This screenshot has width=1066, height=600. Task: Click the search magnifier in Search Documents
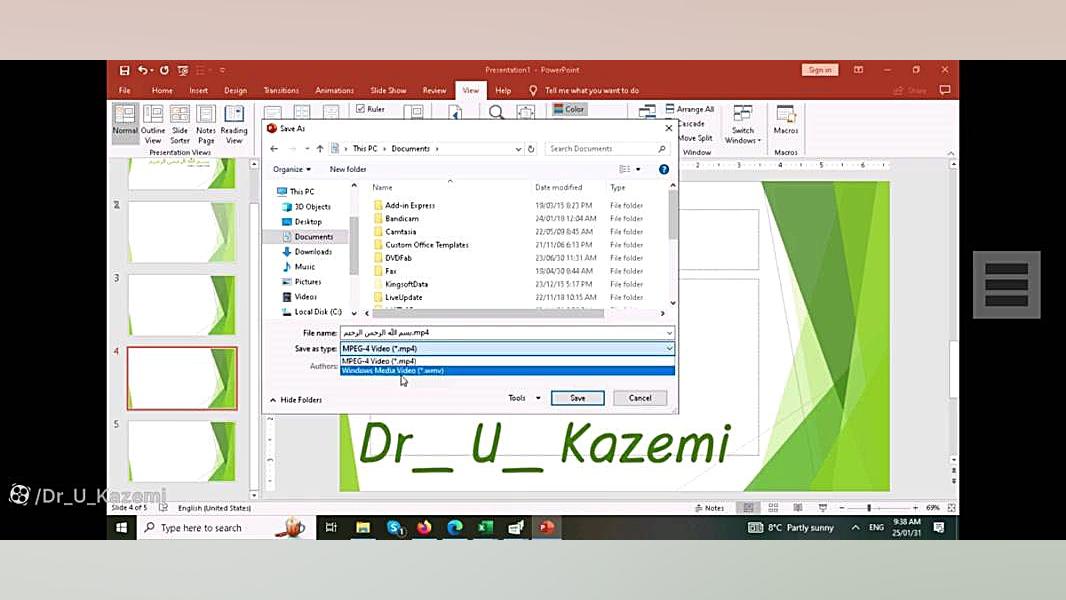tap(661, 149)
